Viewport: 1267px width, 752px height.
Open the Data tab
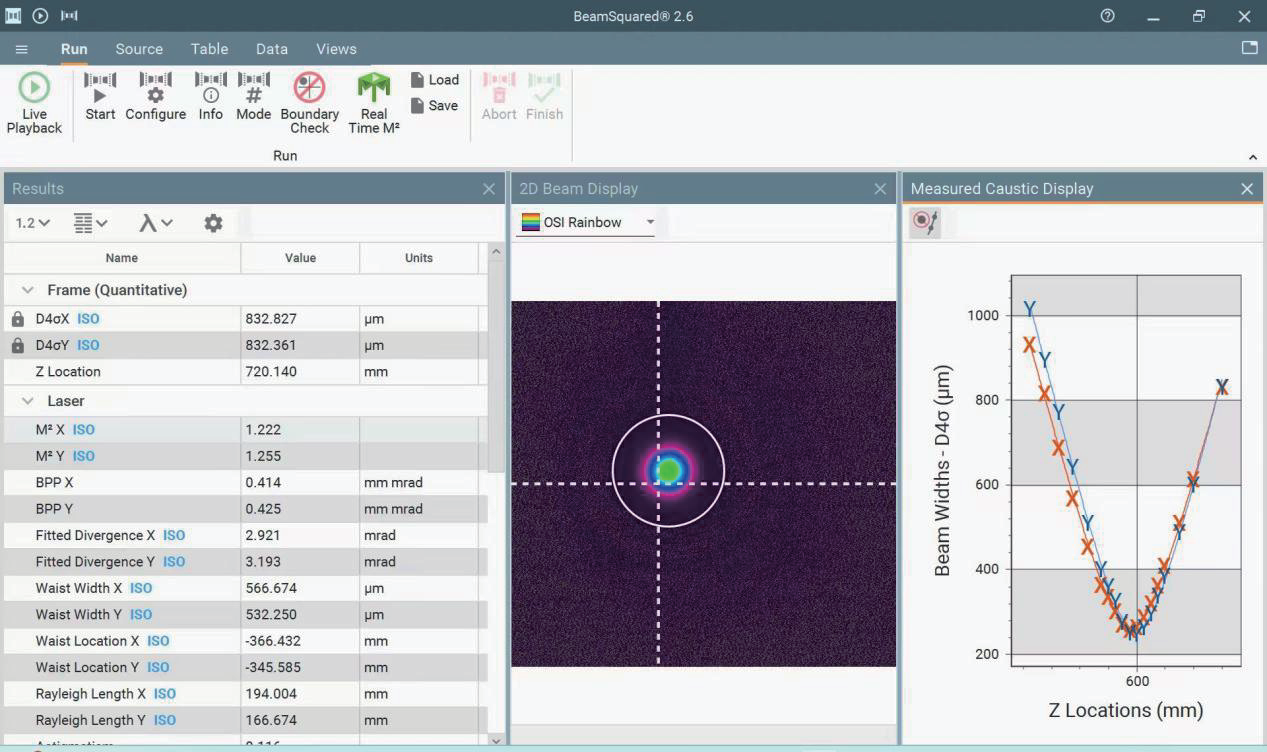tap(272, 49)
